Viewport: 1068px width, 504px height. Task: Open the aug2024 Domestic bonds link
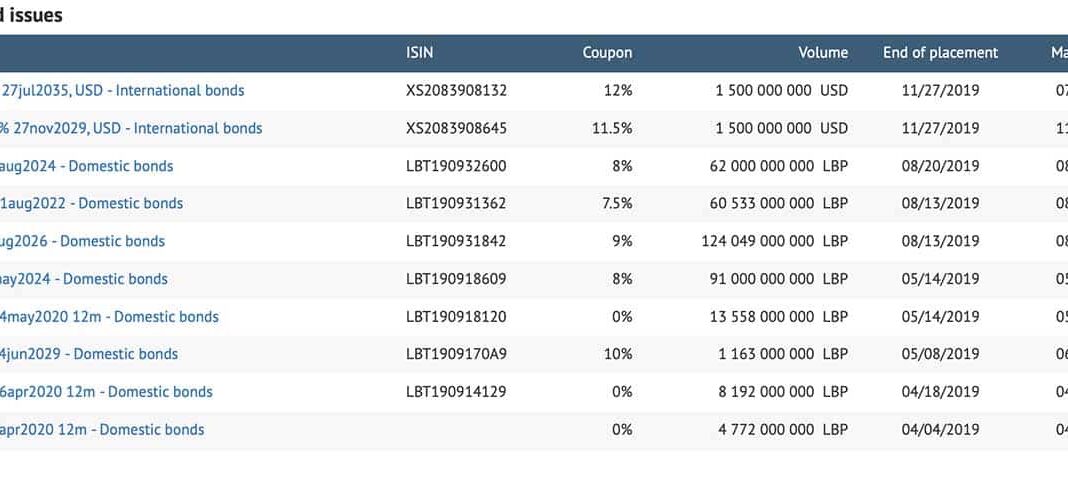click(88, 166)
